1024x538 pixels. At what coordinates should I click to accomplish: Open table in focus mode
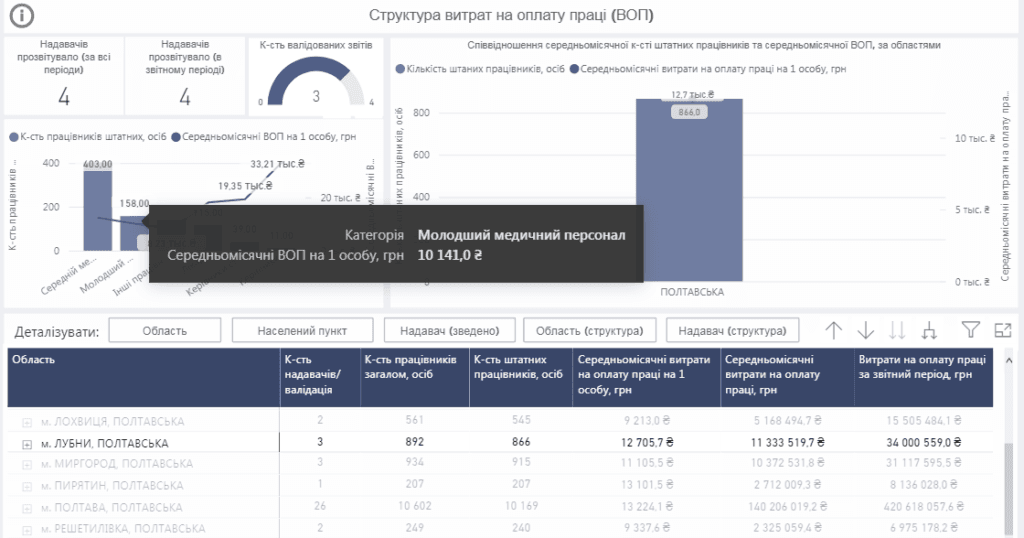pos(1002,330)
